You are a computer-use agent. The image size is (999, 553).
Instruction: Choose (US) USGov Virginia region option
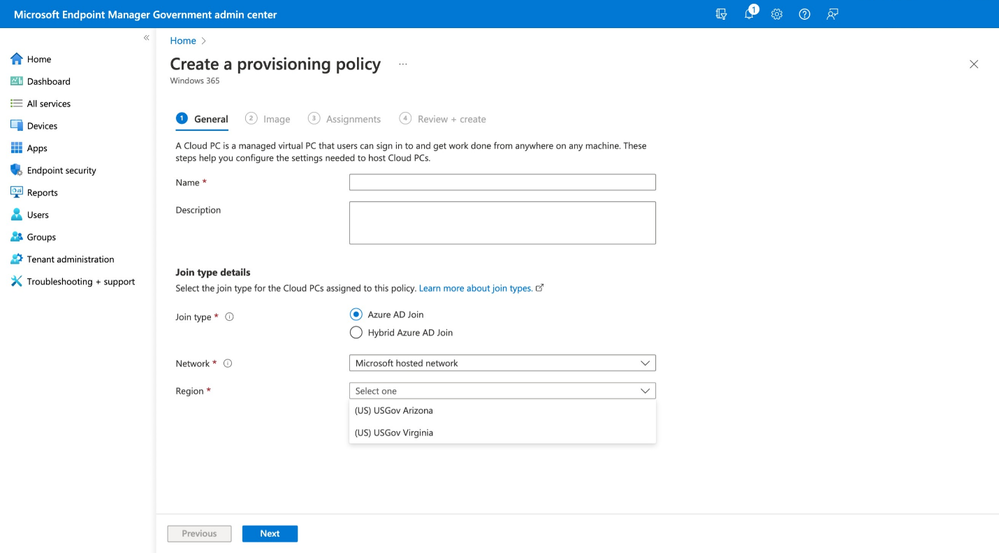tap(502, 433)
